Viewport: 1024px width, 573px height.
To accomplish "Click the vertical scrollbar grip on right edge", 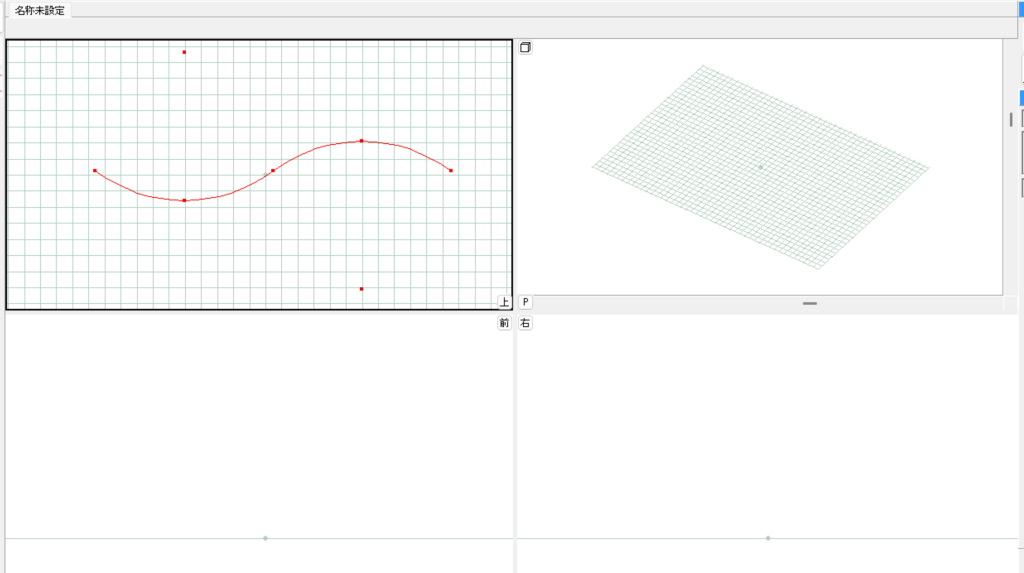I will tap(1011, 119).
